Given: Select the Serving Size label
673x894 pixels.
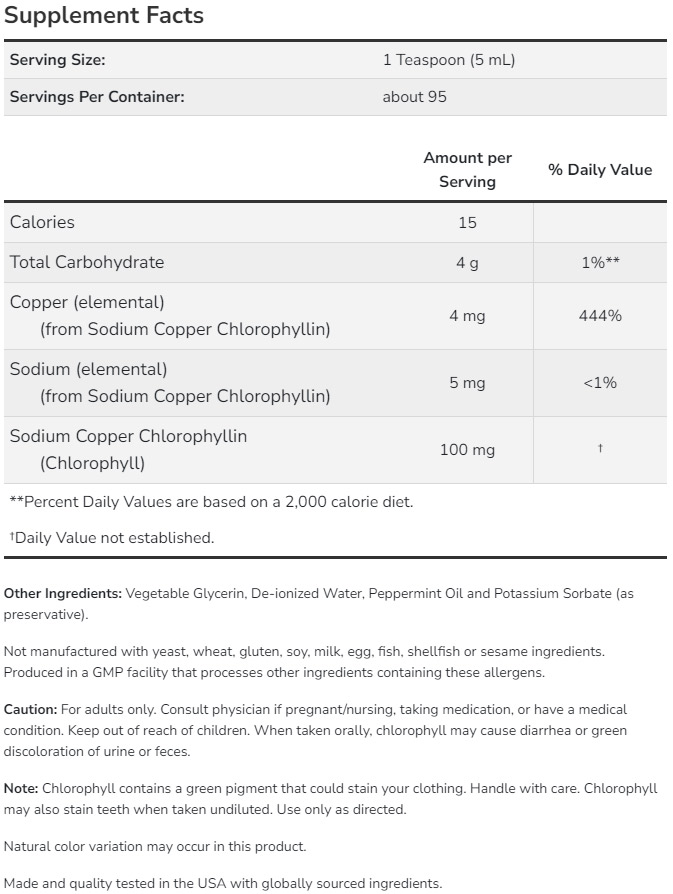Looking at the screenshot, I should point(57,60).
